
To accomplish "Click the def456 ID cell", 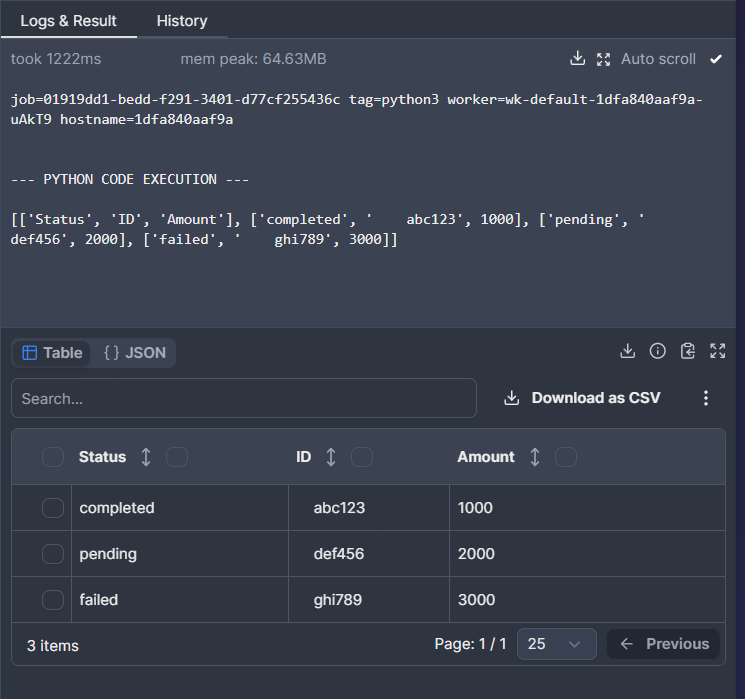I will click(369, 554).
